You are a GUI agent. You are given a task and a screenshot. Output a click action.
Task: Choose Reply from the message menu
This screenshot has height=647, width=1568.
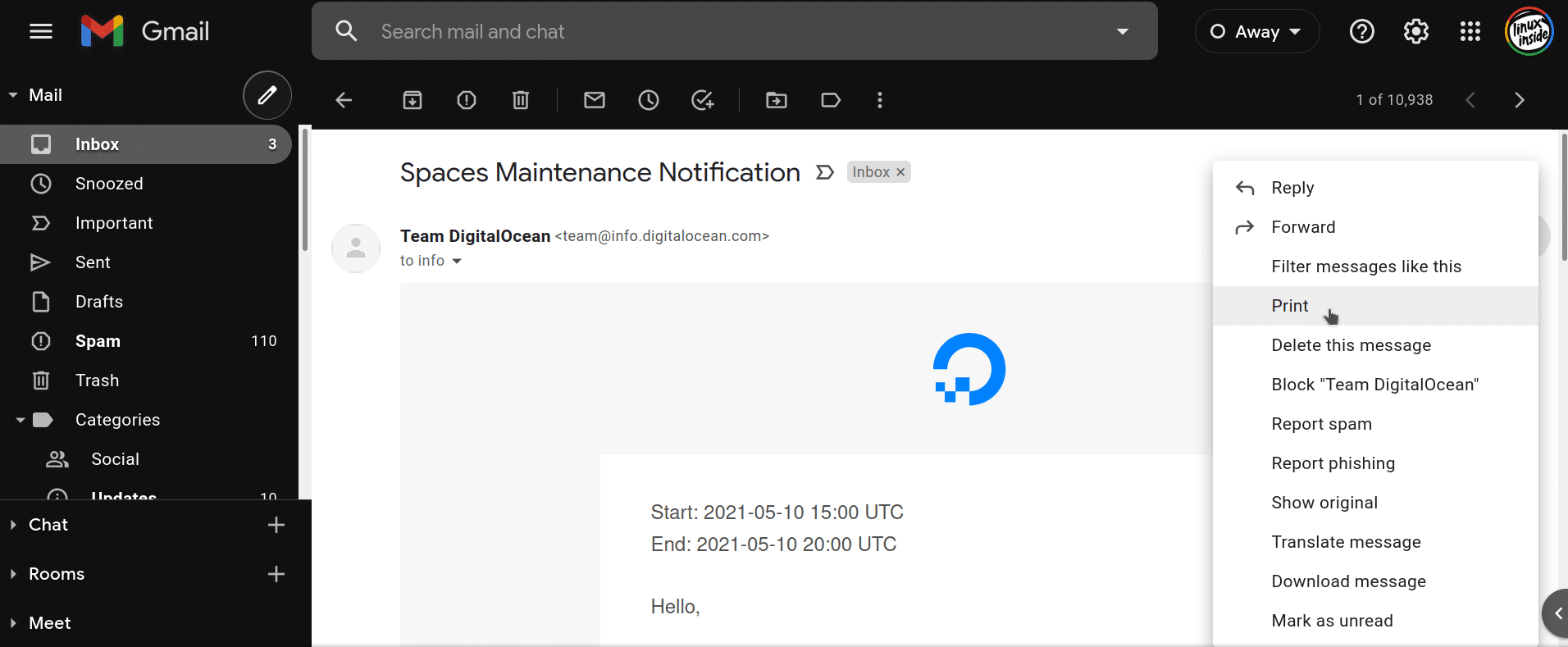click(1375, 188)
